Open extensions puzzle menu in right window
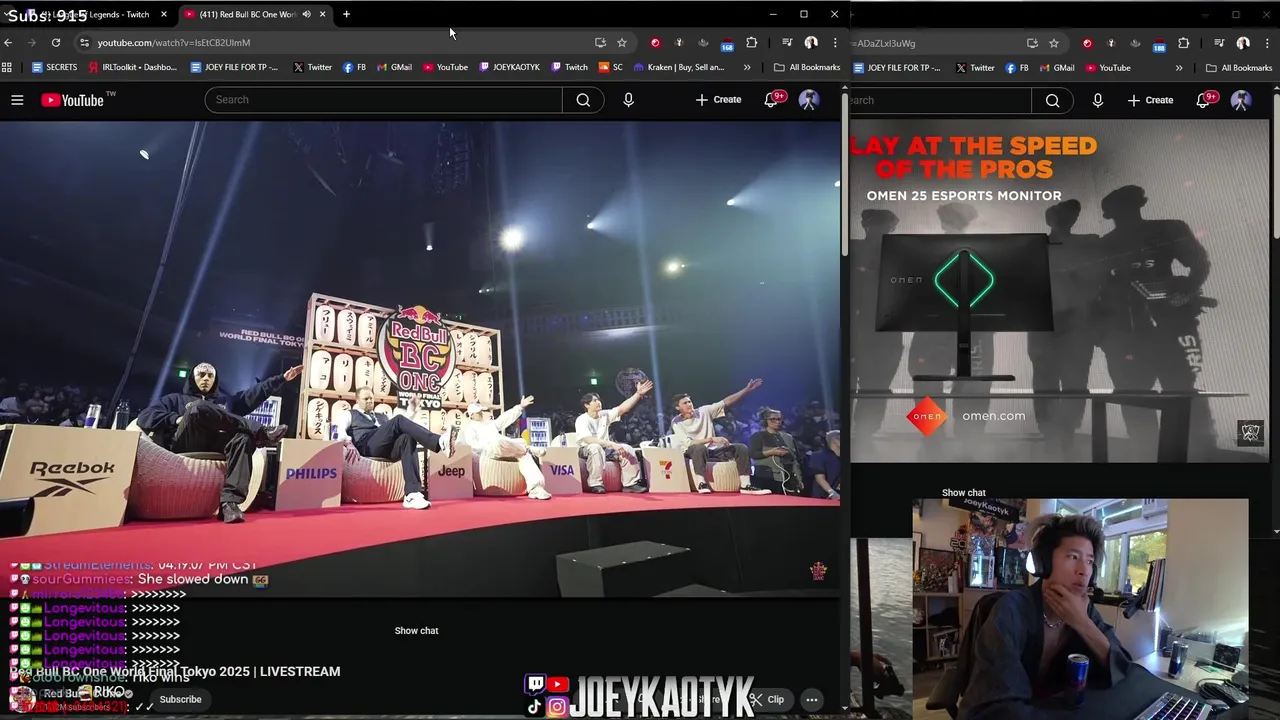The image size is (1280, 720). tap(1183, 43)
